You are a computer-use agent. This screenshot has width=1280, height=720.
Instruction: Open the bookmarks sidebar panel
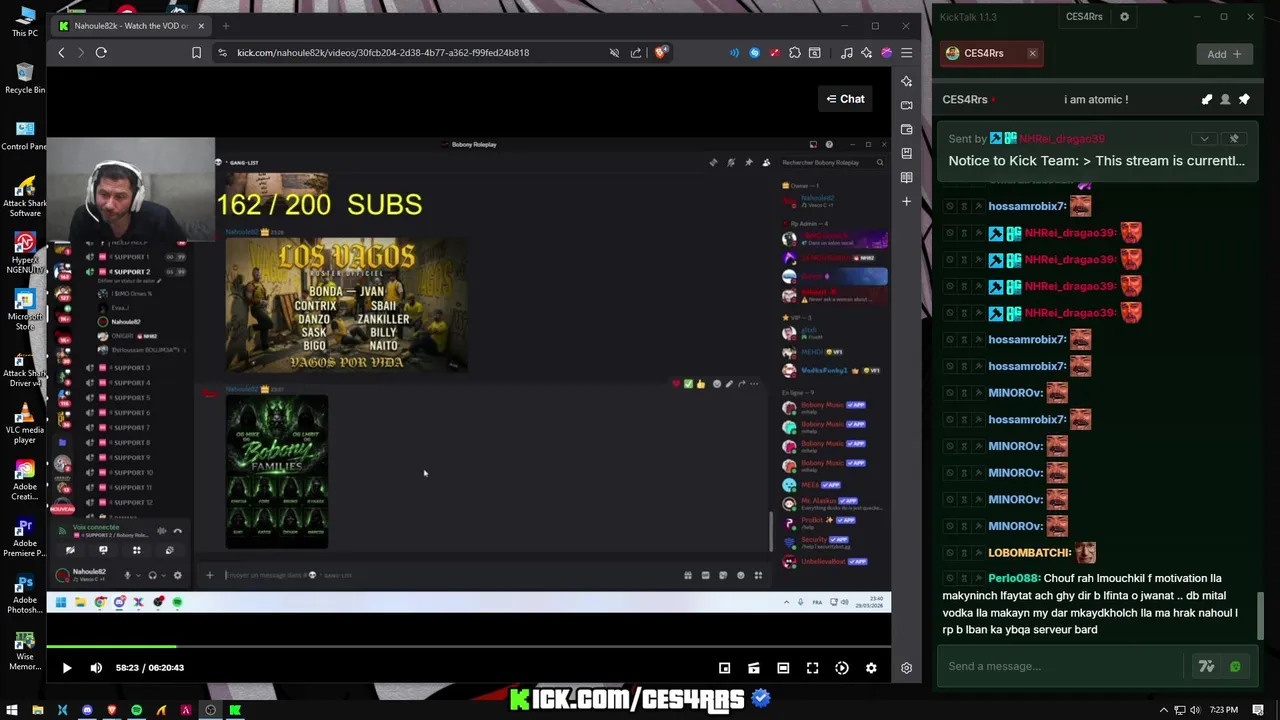(906, 153)
